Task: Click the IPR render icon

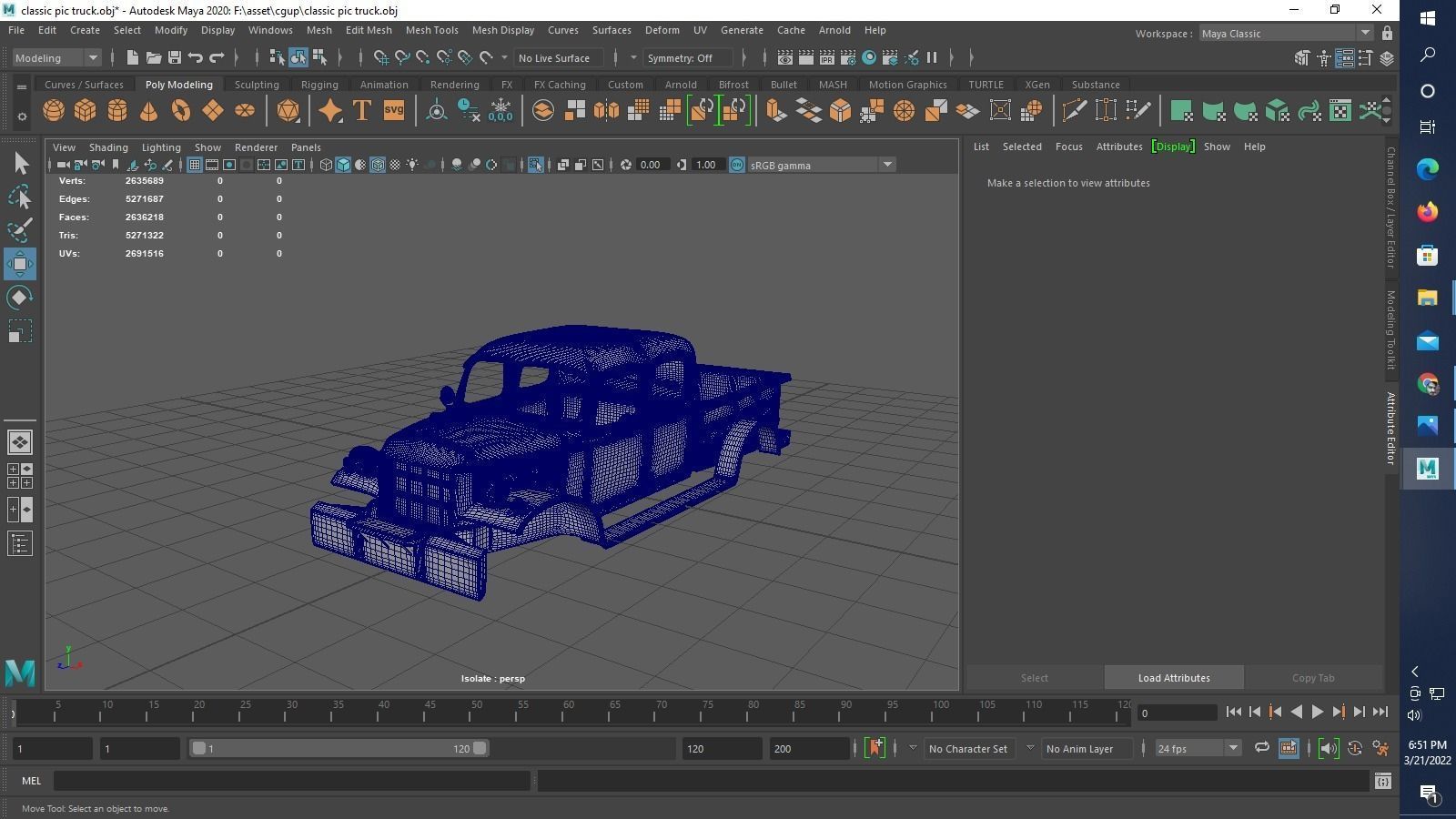Action: 827,57
